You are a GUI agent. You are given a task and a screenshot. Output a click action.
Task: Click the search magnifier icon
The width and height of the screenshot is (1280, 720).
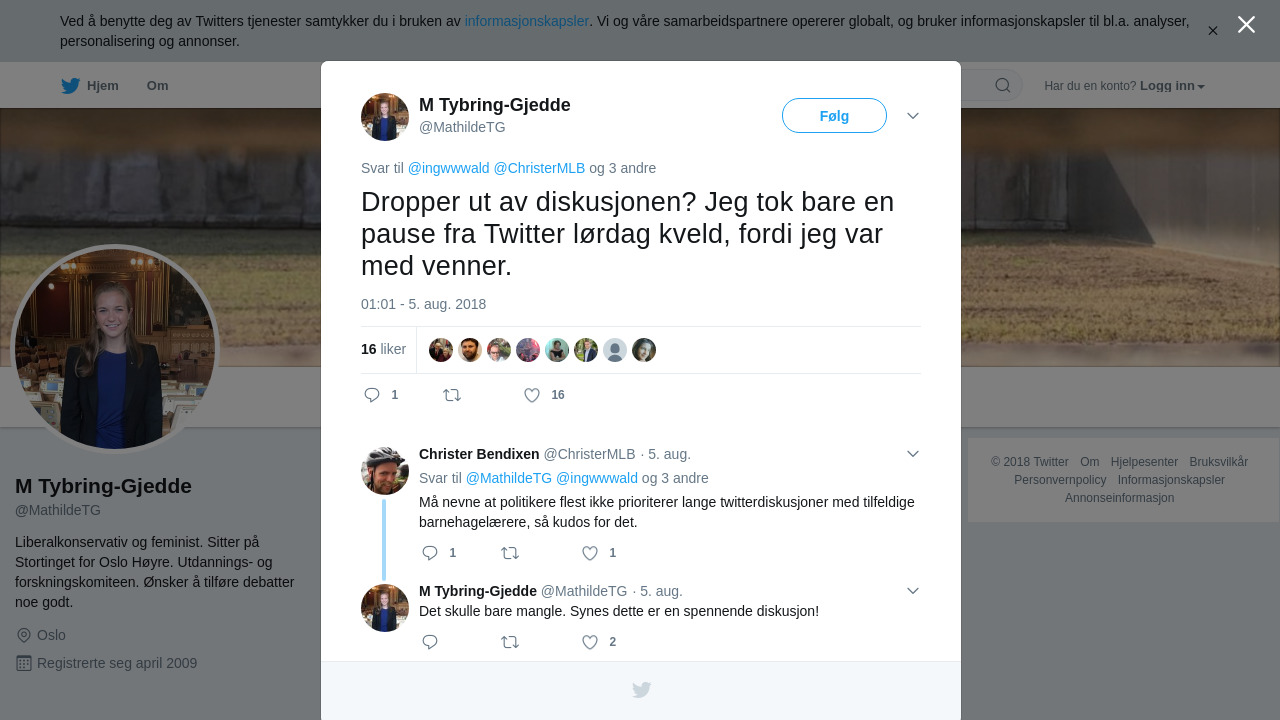(1003, 85)
